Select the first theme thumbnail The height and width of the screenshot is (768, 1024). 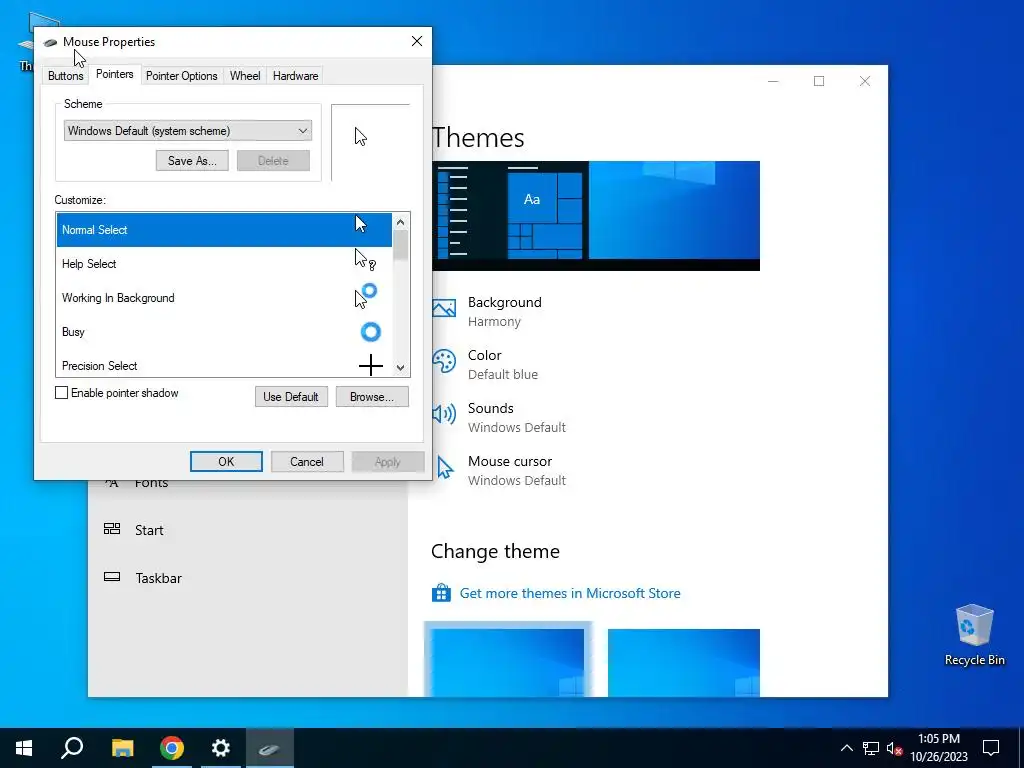(508, 661)
